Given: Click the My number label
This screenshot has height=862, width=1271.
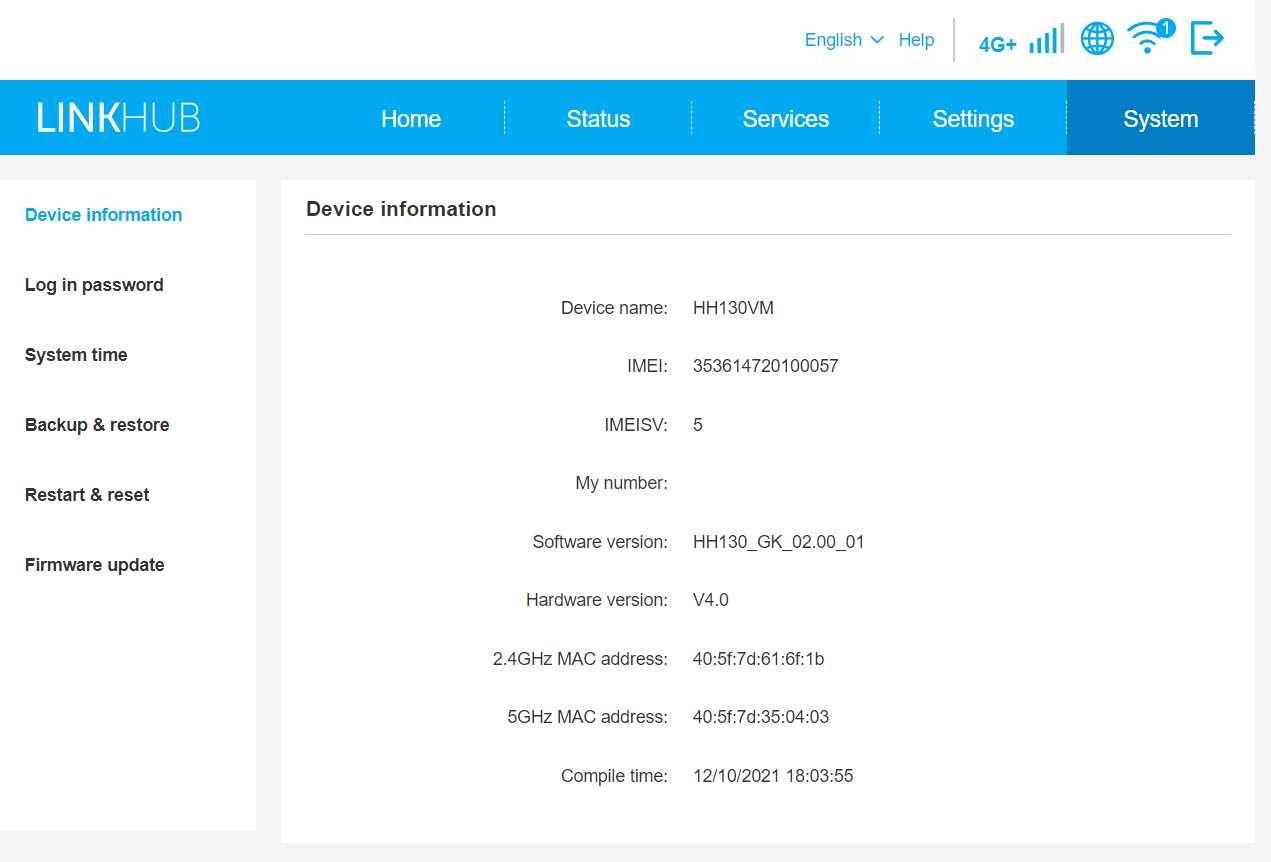Looking at the screenshot, I should (621, 483).
